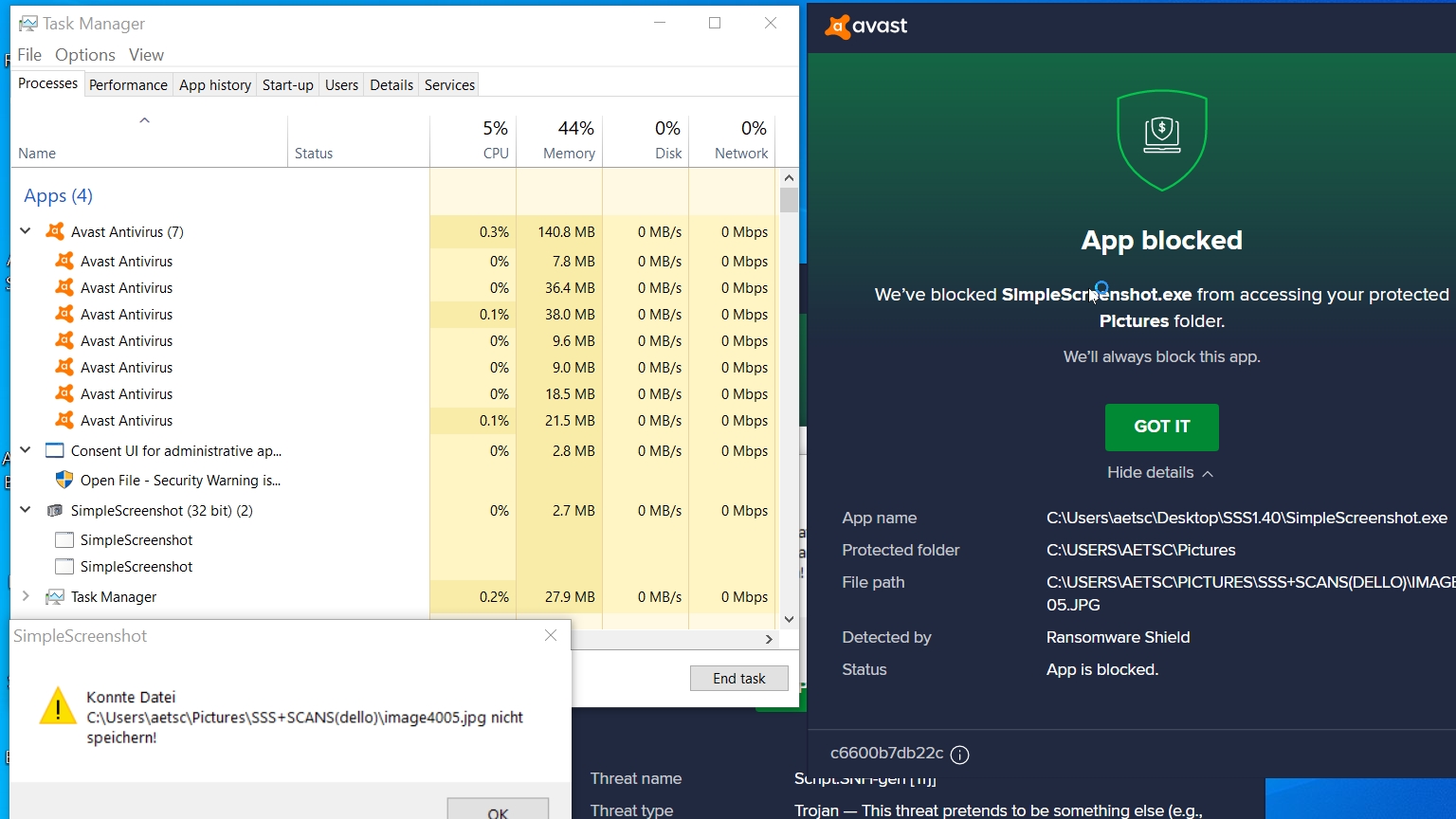This screenshot has height=819, width=1456.
Task: Close the SimpleScreenshot error dialog
Action: coord(551,635)
